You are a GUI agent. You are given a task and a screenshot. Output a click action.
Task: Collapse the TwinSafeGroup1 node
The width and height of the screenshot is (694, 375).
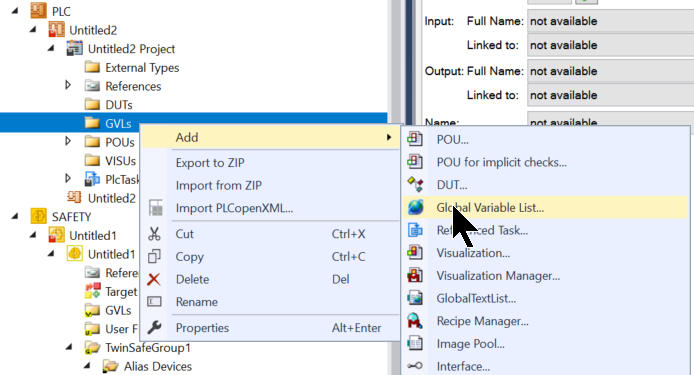[69, 348]
